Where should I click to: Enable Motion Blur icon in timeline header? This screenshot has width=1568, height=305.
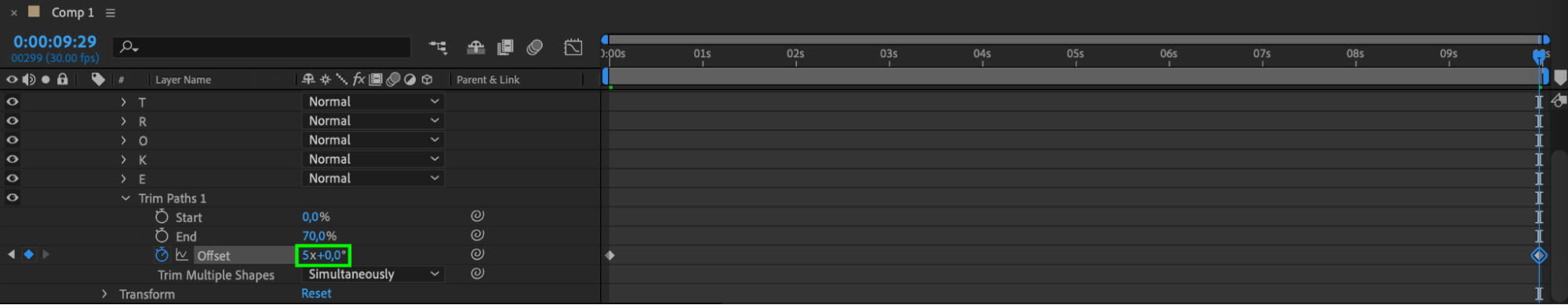point(535,48)
